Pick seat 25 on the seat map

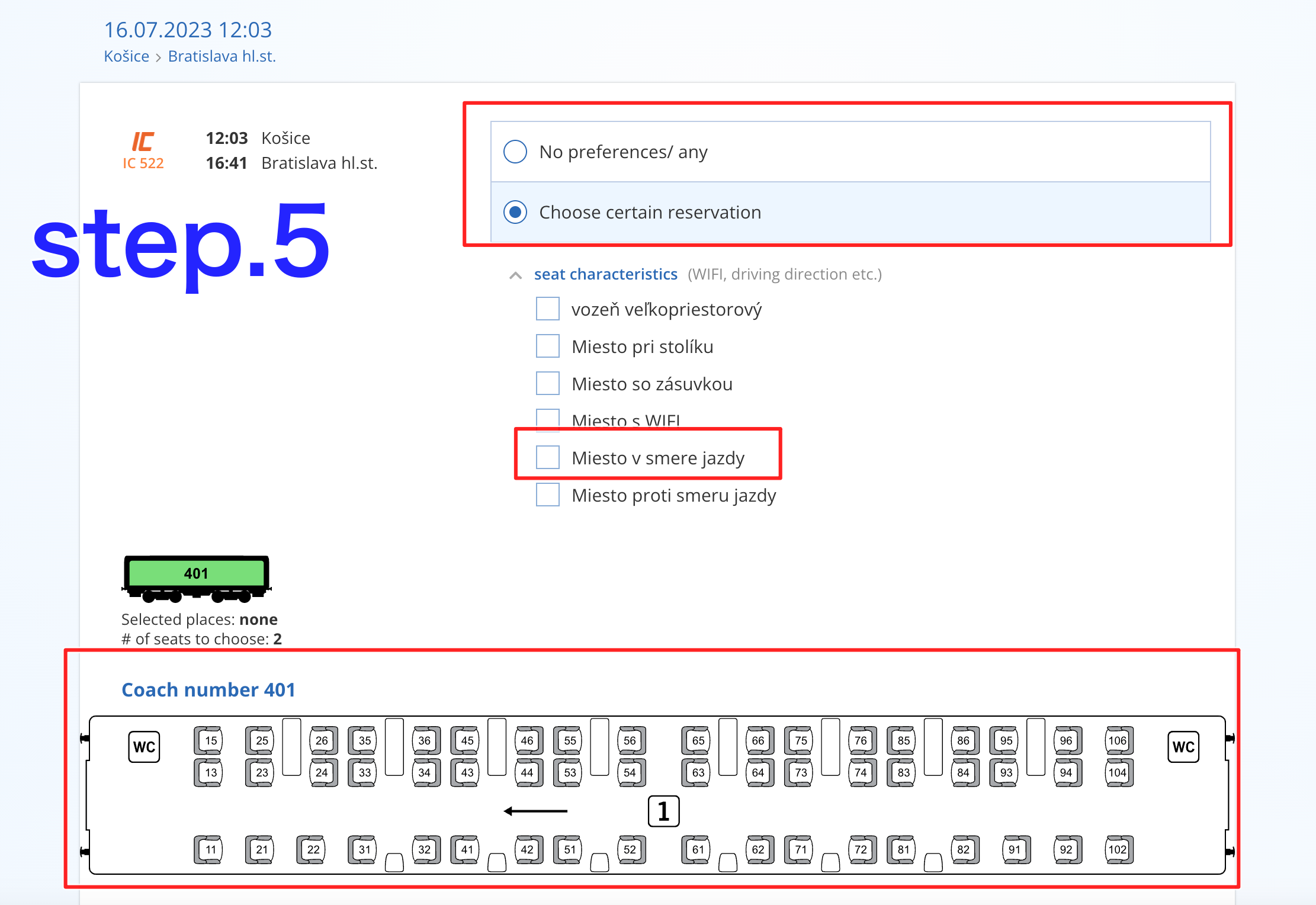point(260,740)
